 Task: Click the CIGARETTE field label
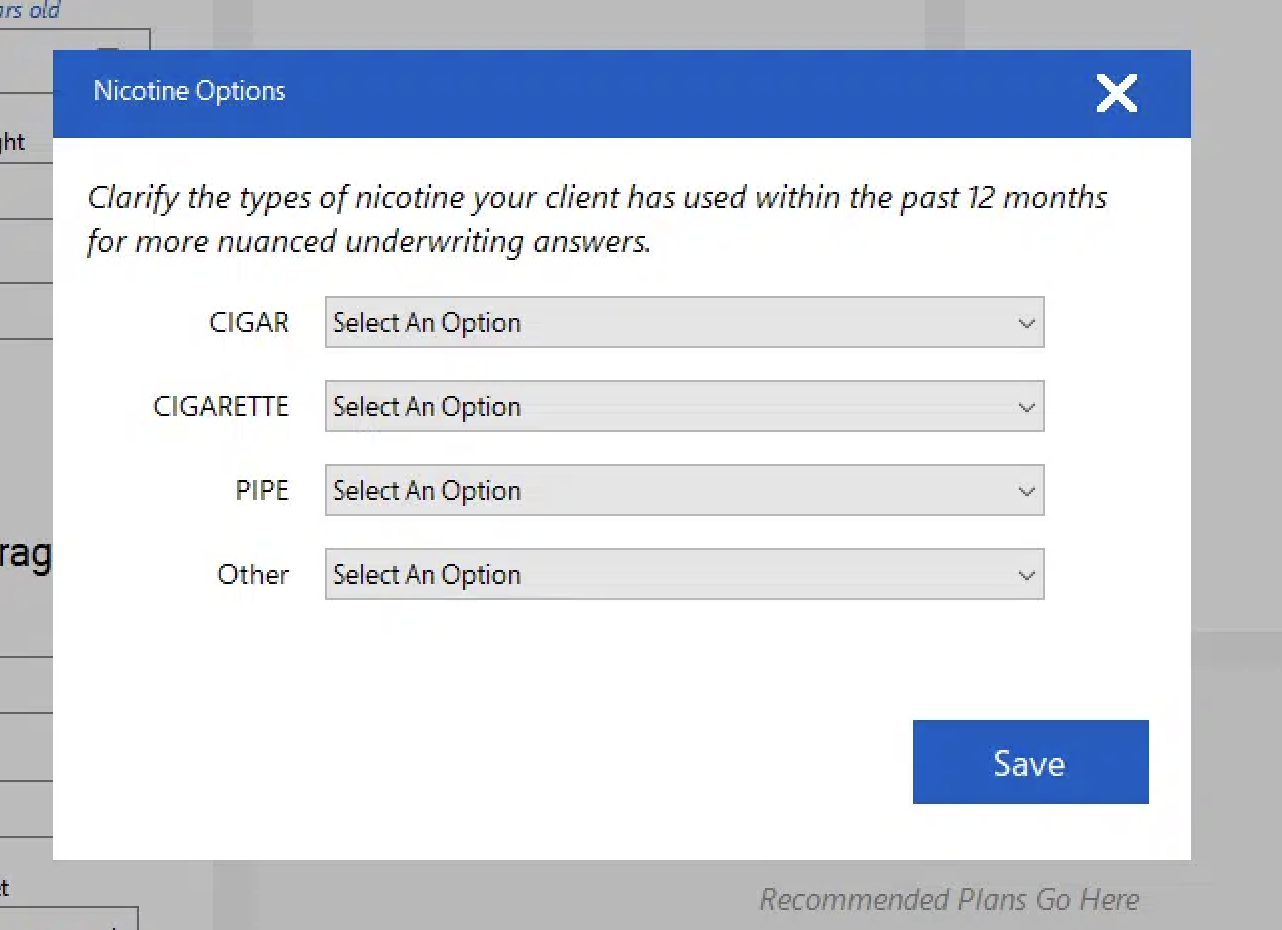pos(221,406)
